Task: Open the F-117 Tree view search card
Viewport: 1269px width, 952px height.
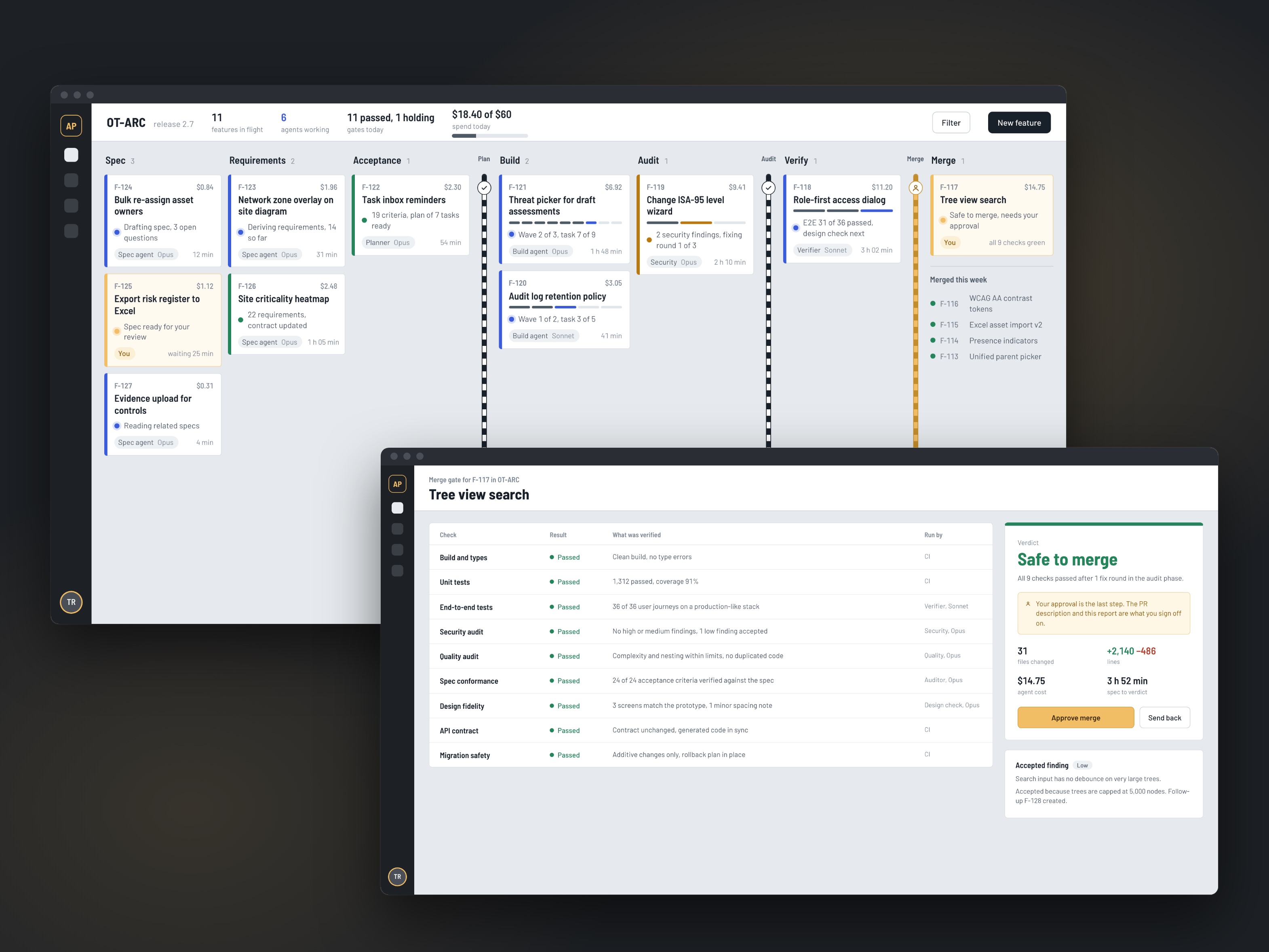Action: [991, 215]
